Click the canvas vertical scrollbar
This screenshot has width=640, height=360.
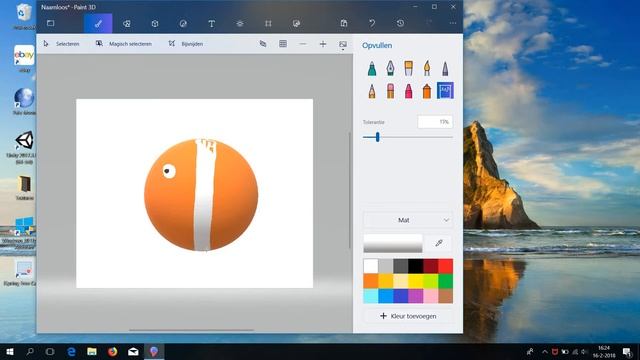coord(349,190)
